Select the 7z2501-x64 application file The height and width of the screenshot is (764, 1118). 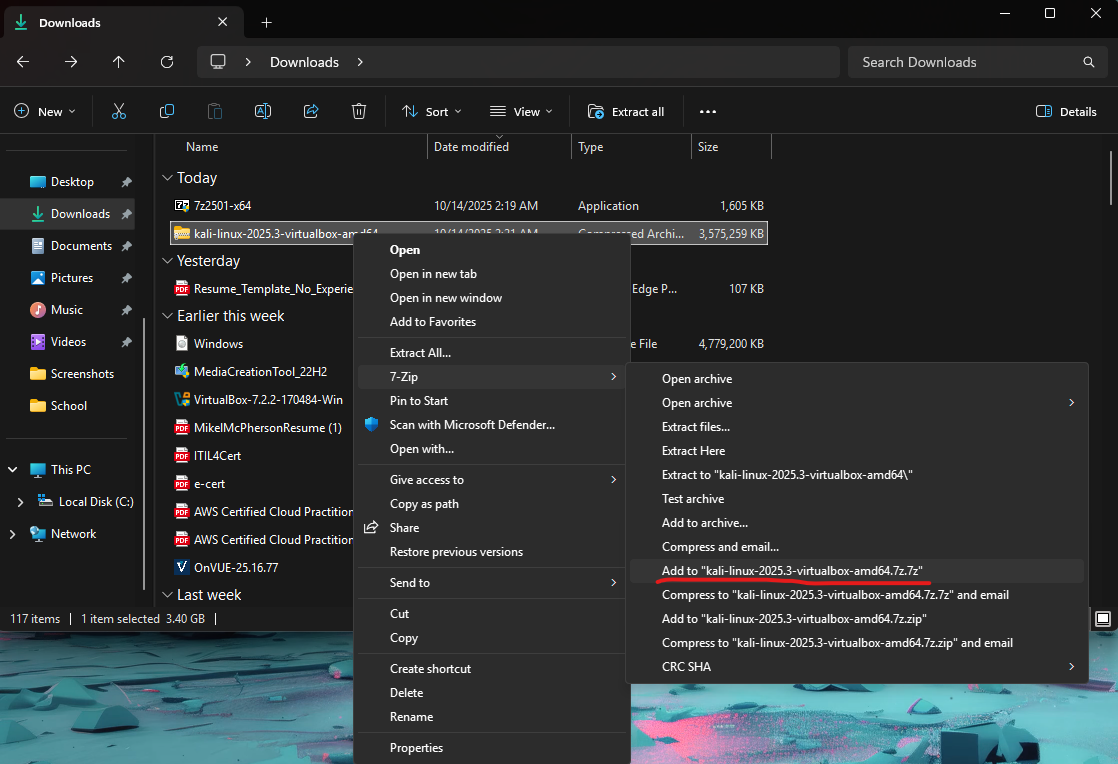tap(222, 206)
